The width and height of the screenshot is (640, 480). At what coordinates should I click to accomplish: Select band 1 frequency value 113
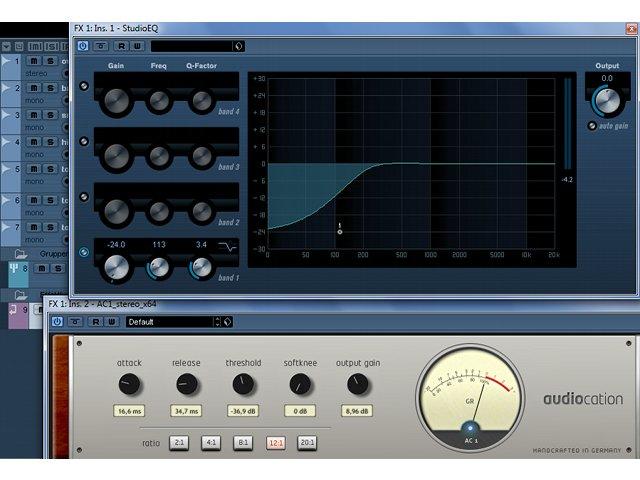[159, 245]
